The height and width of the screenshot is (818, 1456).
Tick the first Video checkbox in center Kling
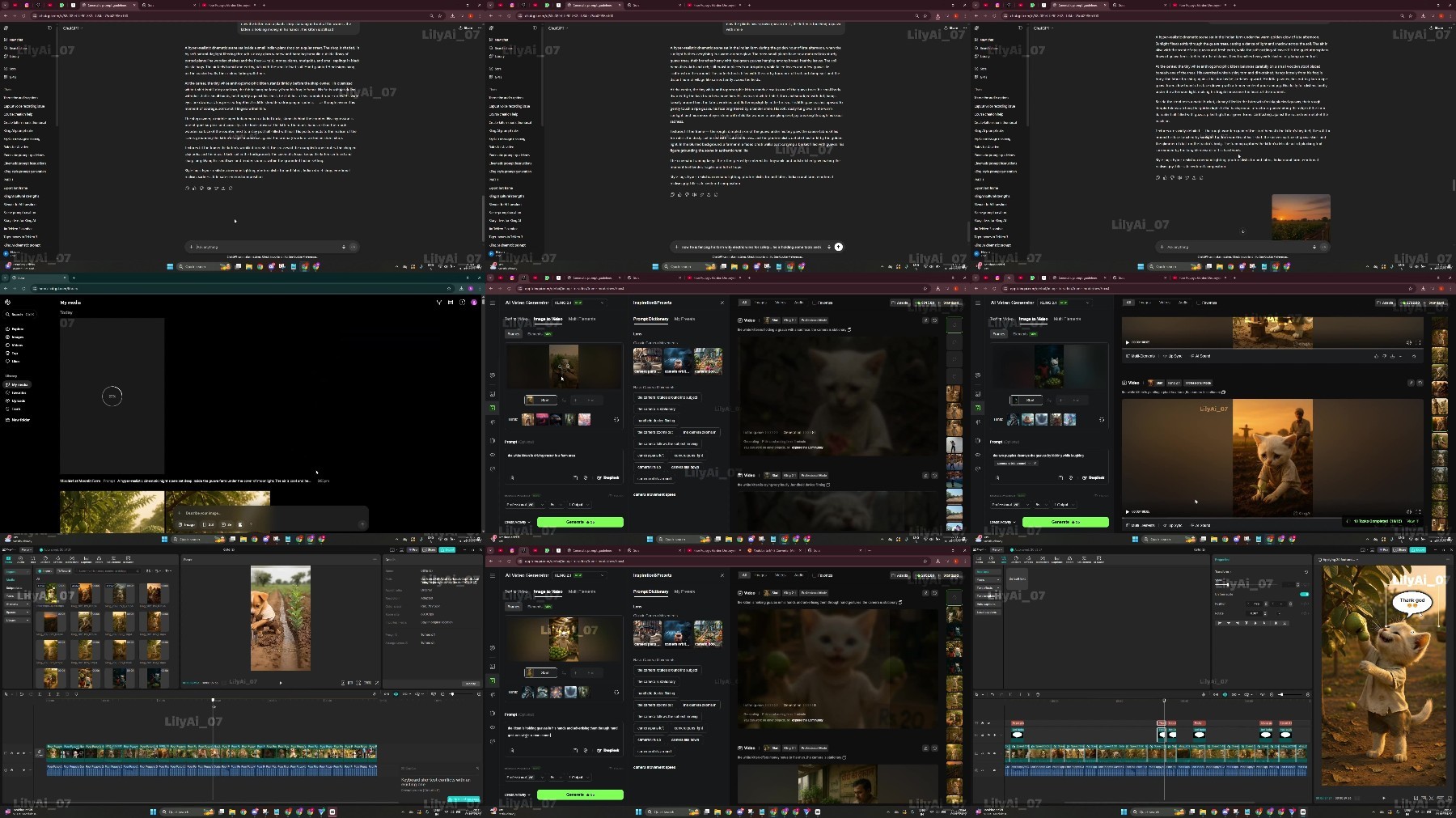pos(740,320)
